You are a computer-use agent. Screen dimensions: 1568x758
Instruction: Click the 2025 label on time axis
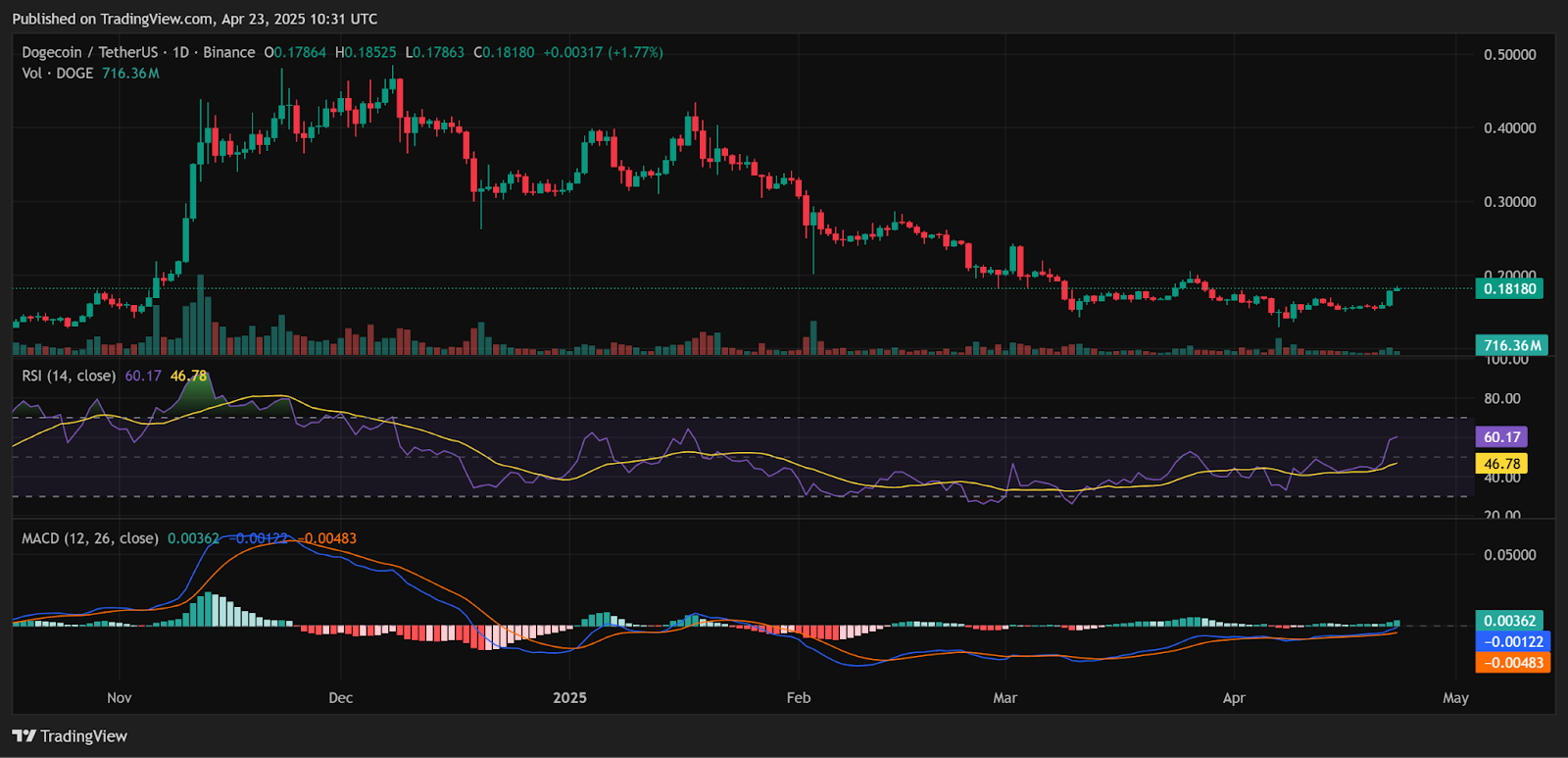[569, 698]
